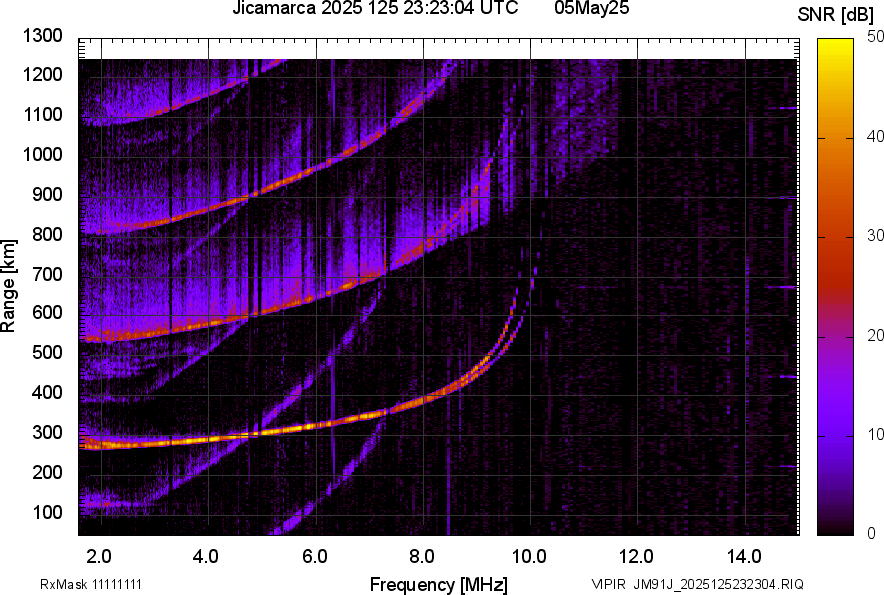Click the 1200 range tick label
This screenshot has height=595, width=884.
click(43, 74)
